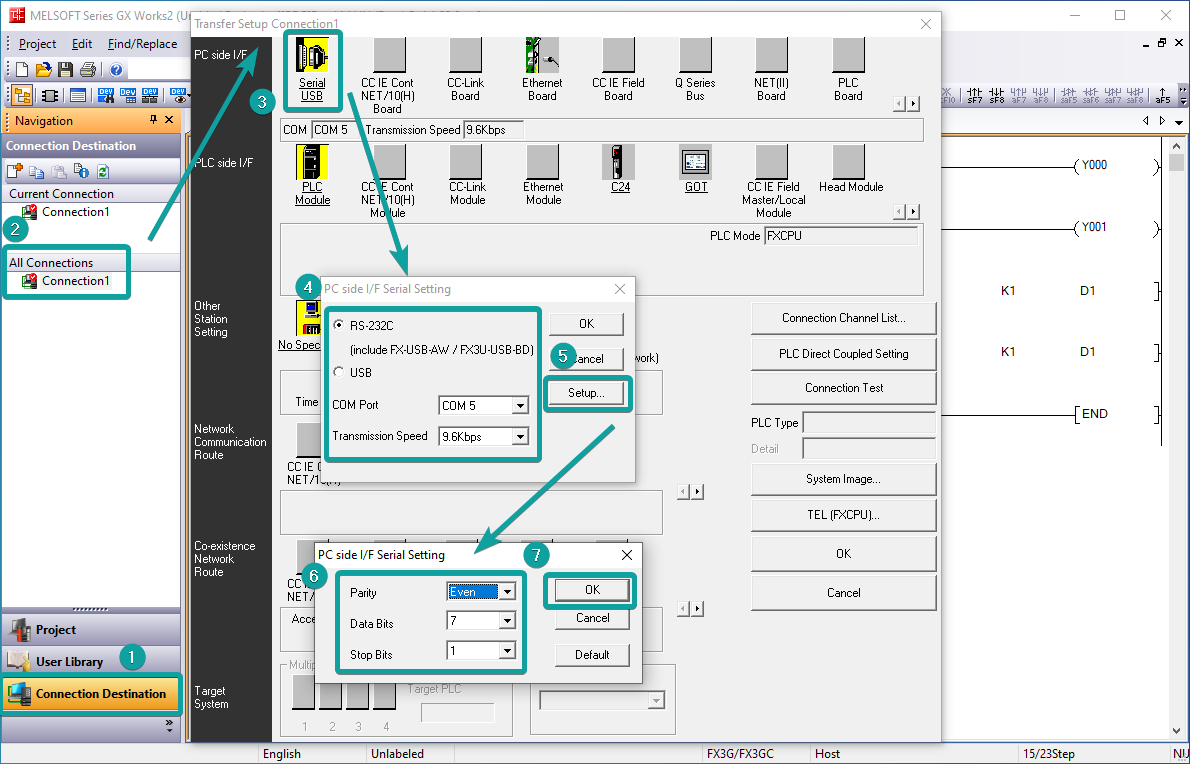Screen dimensions: 1190x764
Task: Select the PLC Module icon
Action: (x=312, y=162)
